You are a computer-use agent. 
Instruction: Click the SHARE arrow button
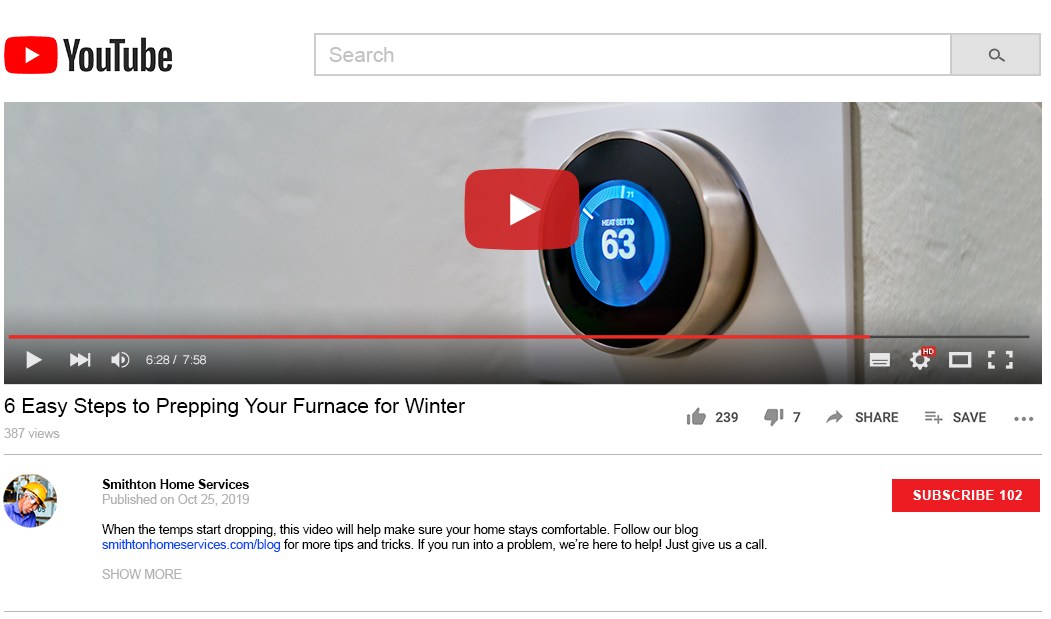pyautogui.click(x=862, y=417)
